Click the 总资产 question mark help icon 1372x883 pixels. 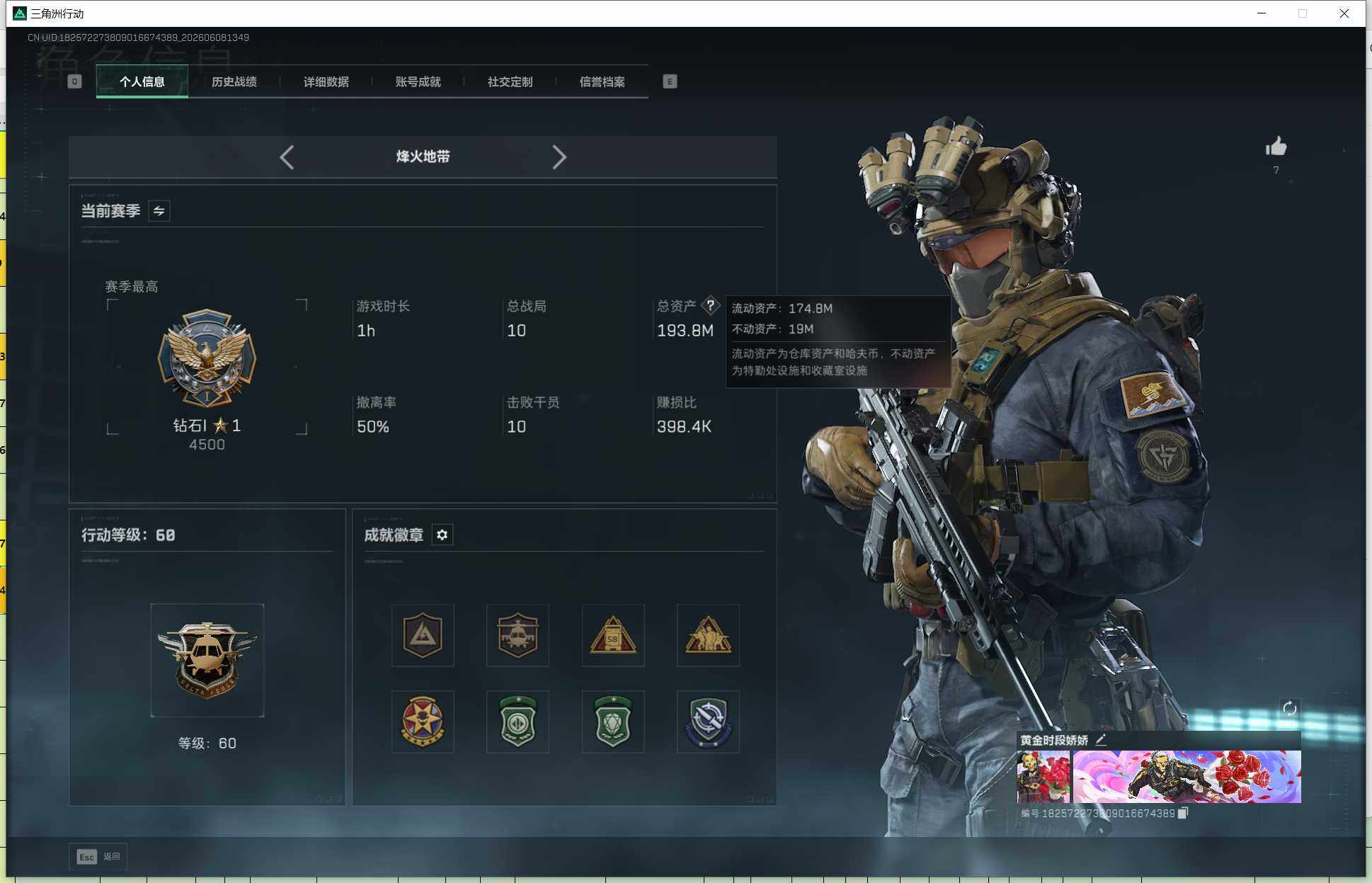(x=710, y=305)
